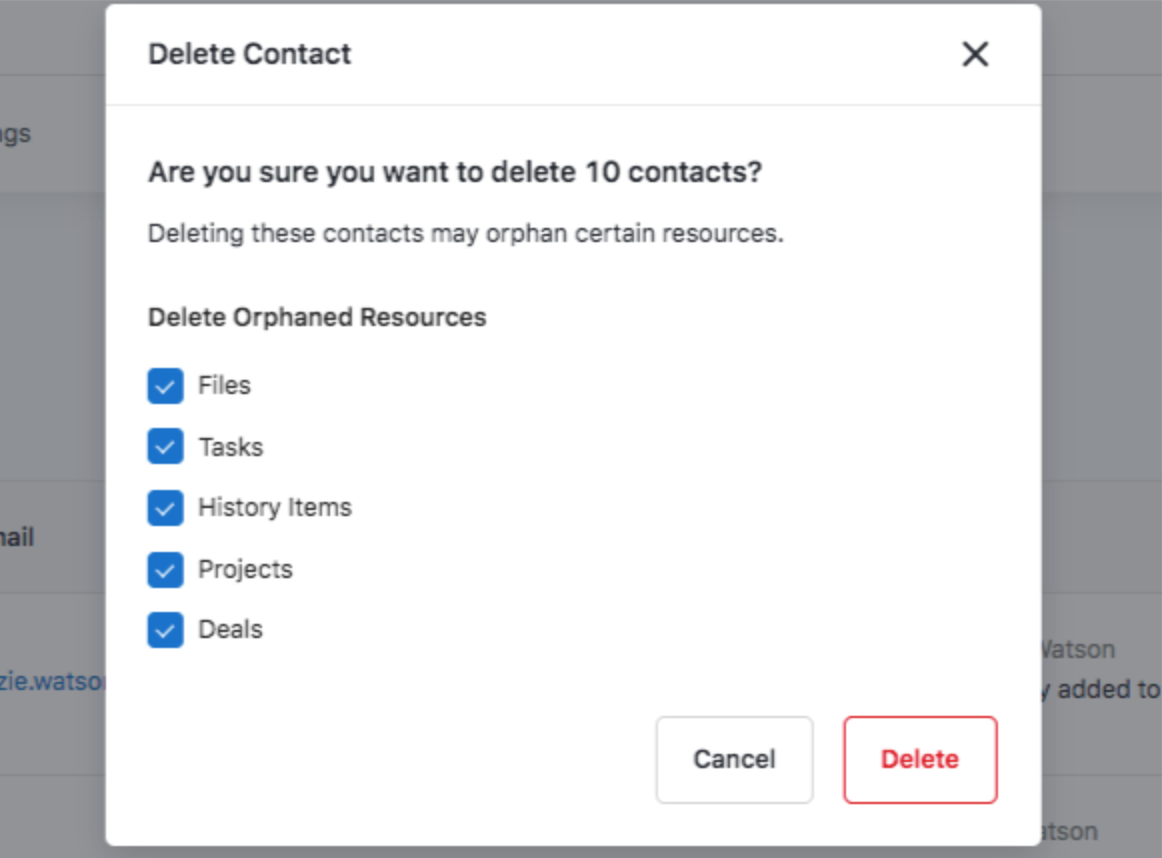The height and width of the screenshot is (858, 1162).
Task: Uncheck the Files checkbox
Action: tap(166, 386)
